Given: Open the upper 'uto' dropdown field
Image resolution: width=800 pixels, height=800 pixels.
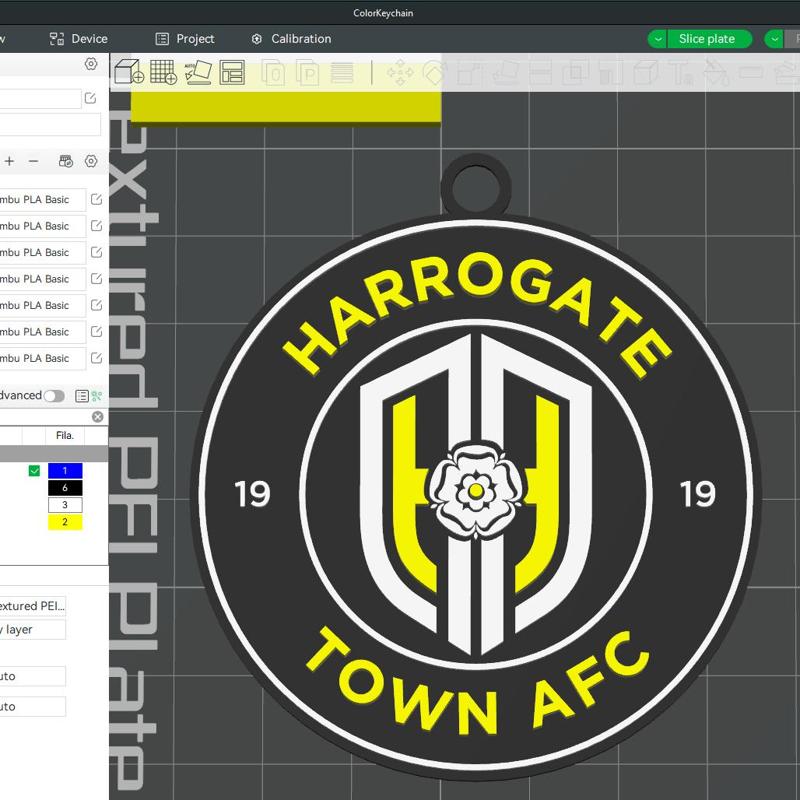Looking at the screenshot, I should coord(33,676).
